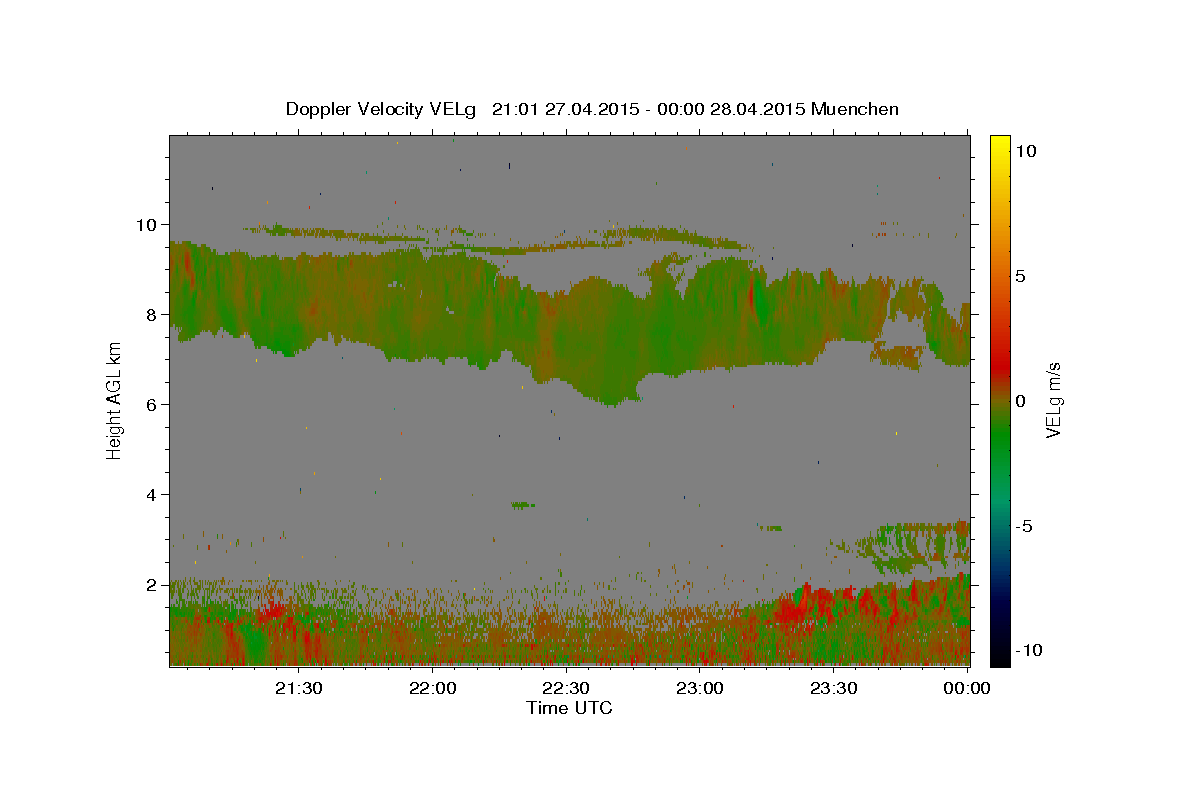Click the 23:30 time tick label

tap(834, 688)
